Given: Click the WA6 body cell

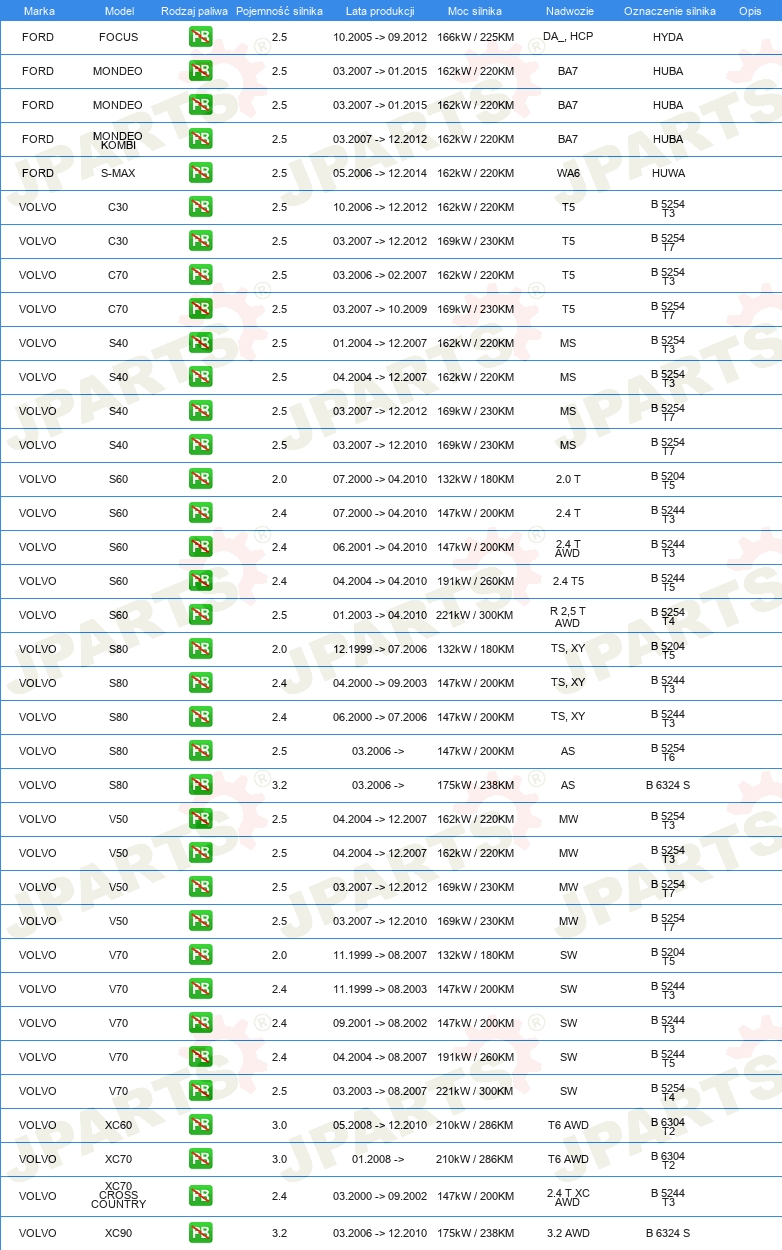Looking at the screenshot, I should tap(568, 173).
